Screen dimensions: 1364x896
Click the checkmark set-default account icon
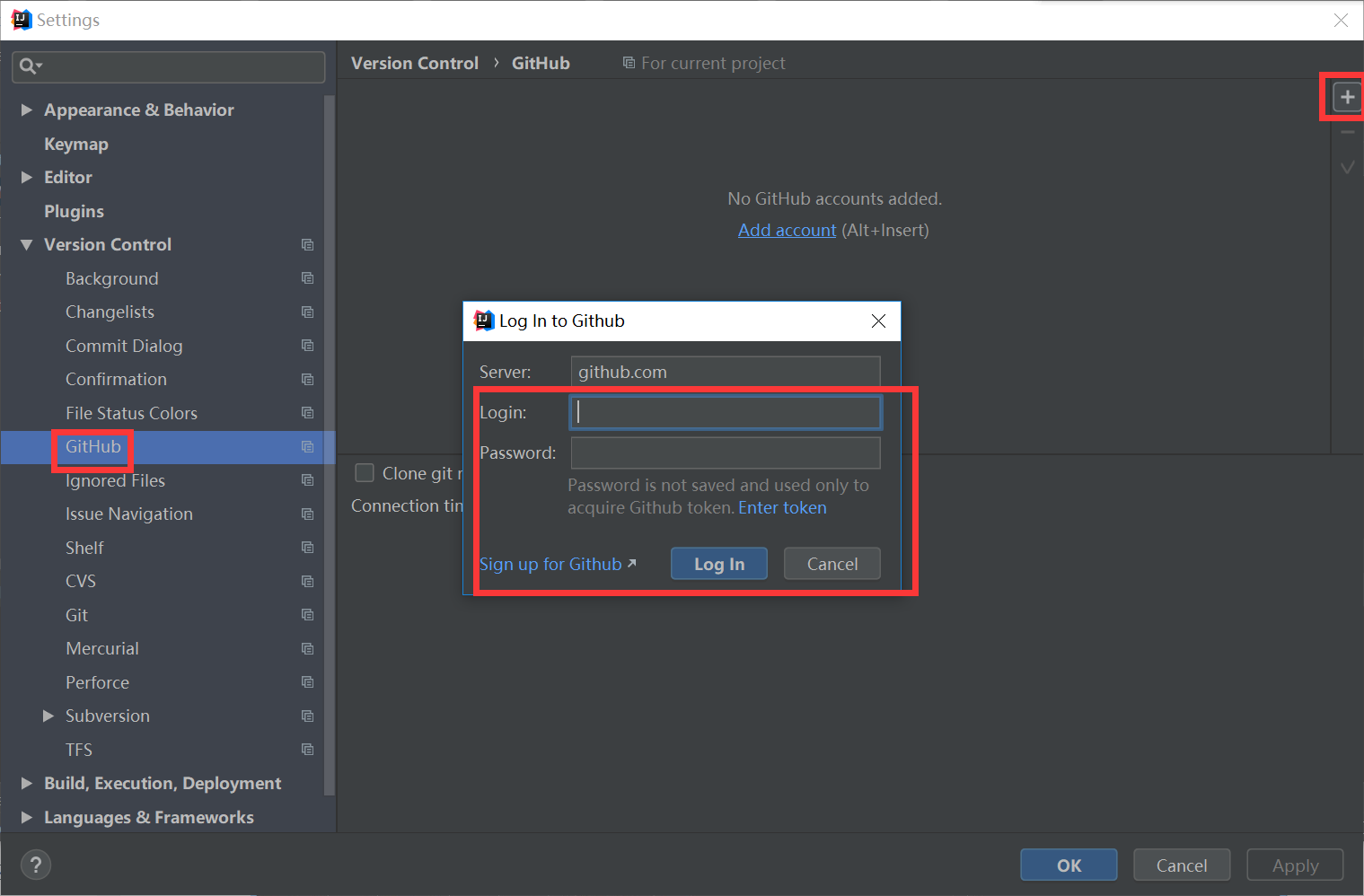point(1347,167)
